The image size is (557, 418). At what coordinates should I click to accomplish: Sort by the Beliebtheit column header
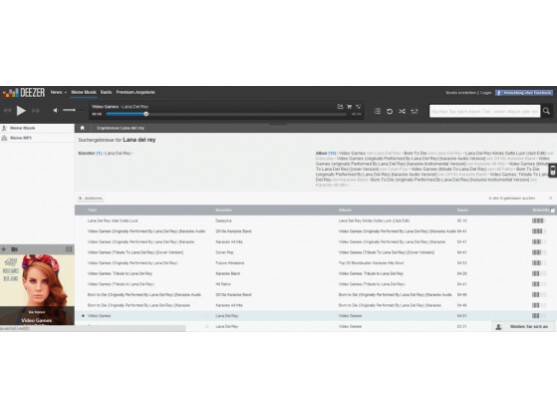(x=541, y=210)
